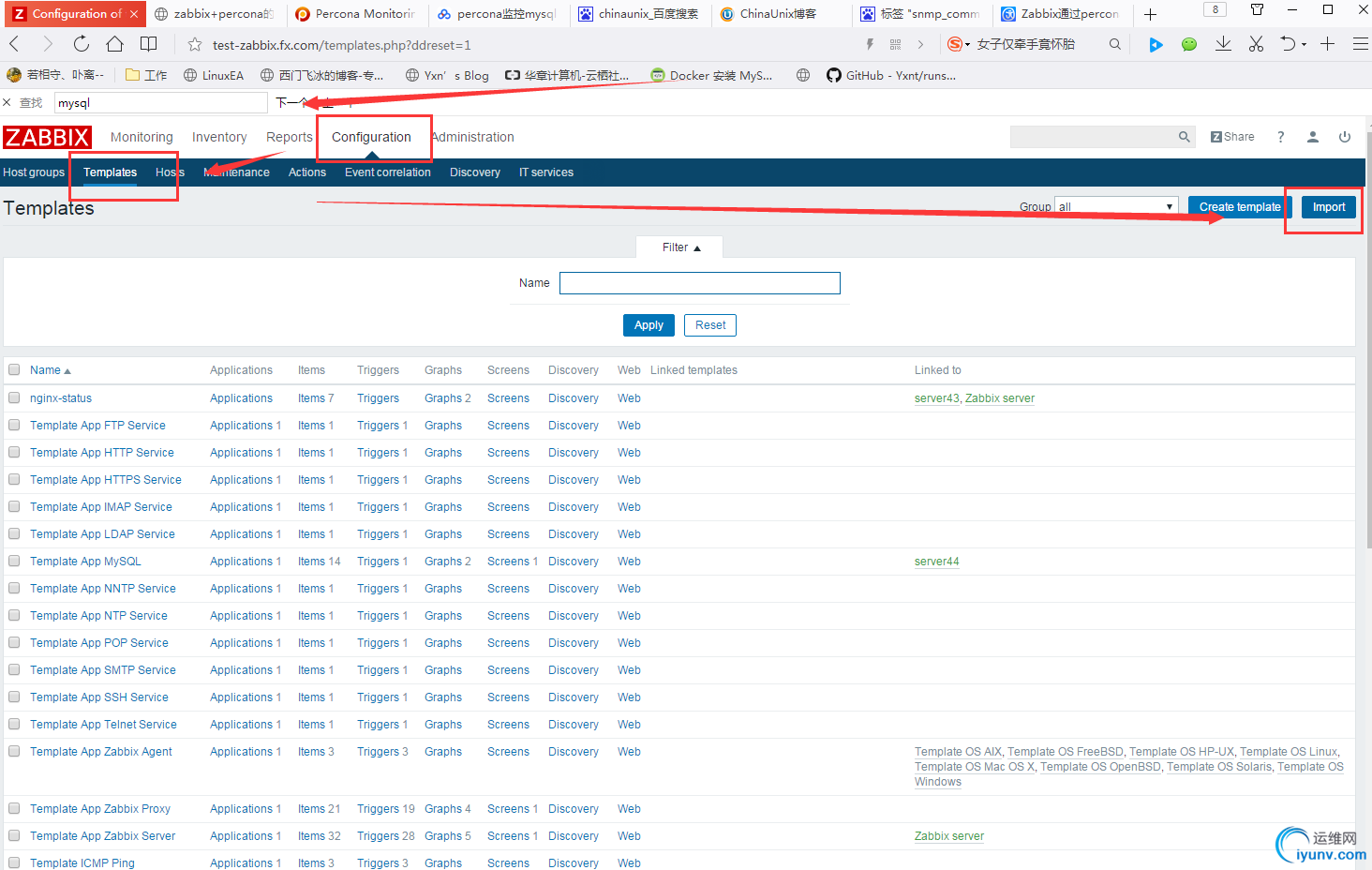Click the Import button
Viewport: 1372px width, 870px height.
(x=1329, y=207)
